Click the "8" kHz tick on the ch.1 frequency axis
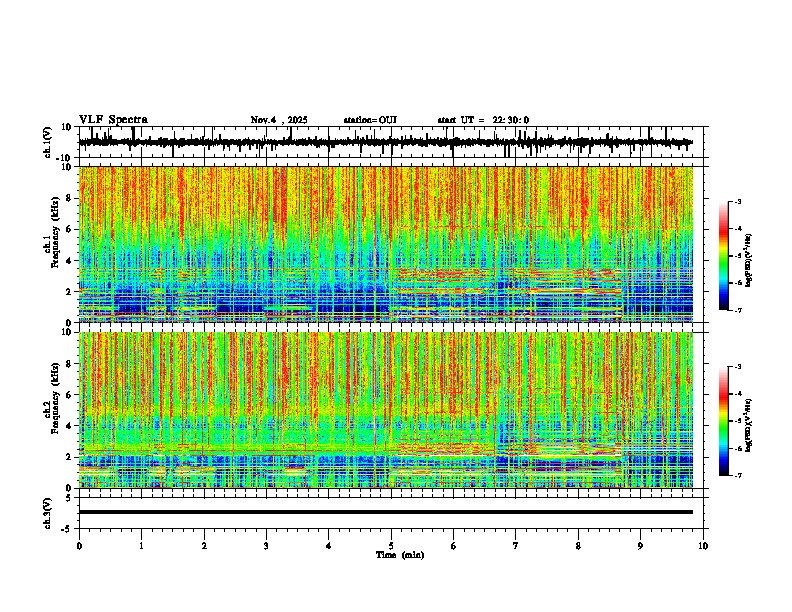The width and height of the screenshot is (792, 612). click(70, 198)
